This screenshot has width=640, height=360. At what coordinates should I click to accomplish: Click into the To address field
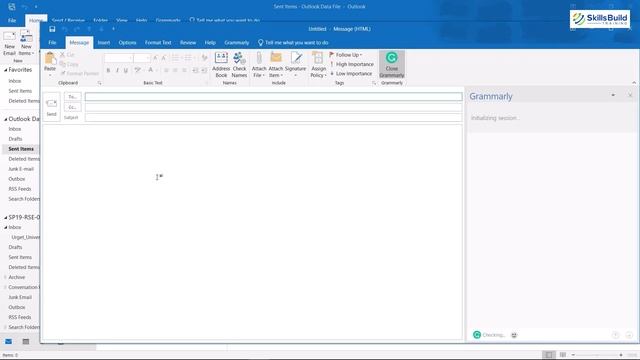(x=273, y=97)
